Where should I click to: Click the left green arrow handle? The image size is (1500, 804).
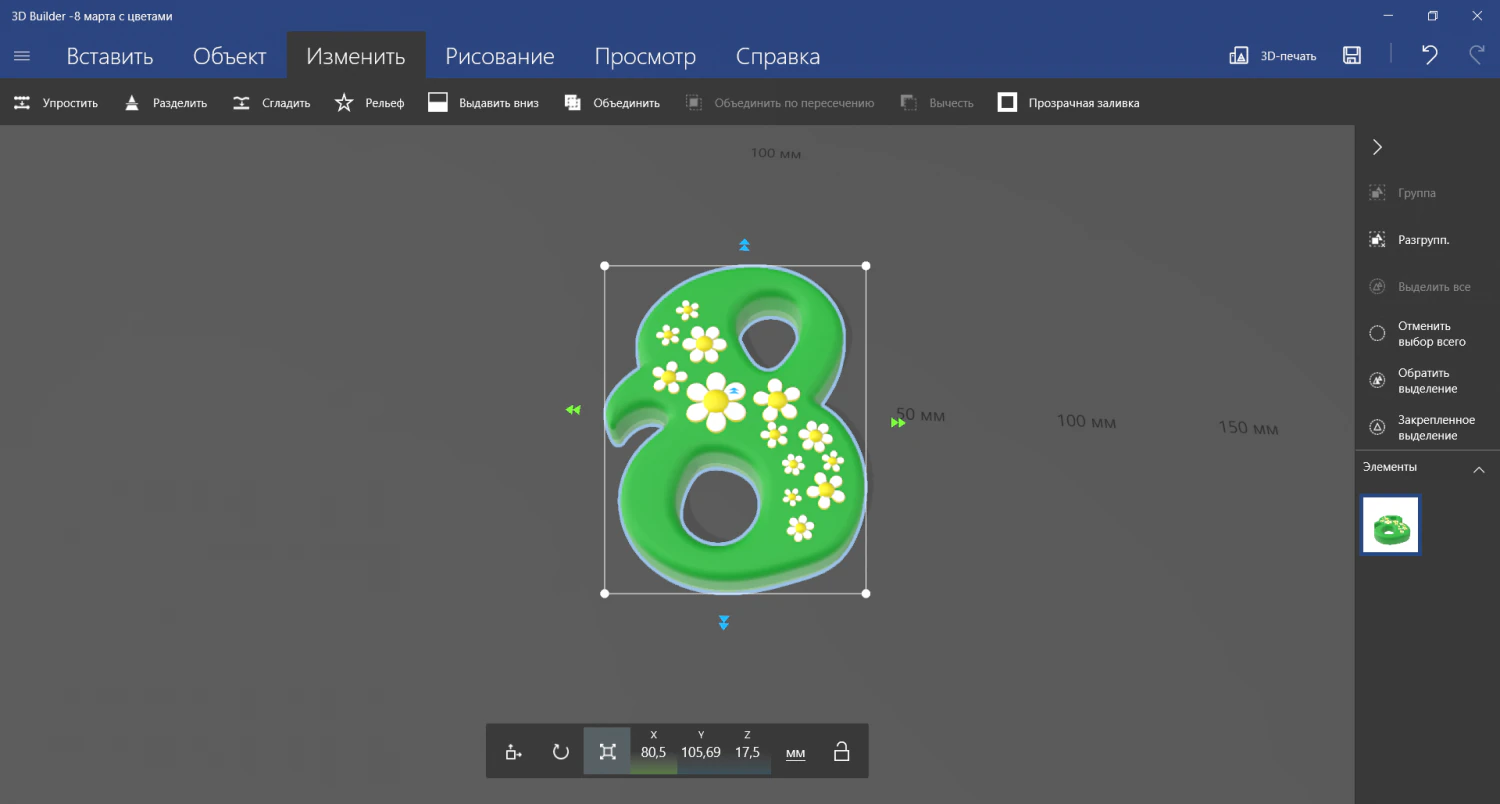[573, 410]
